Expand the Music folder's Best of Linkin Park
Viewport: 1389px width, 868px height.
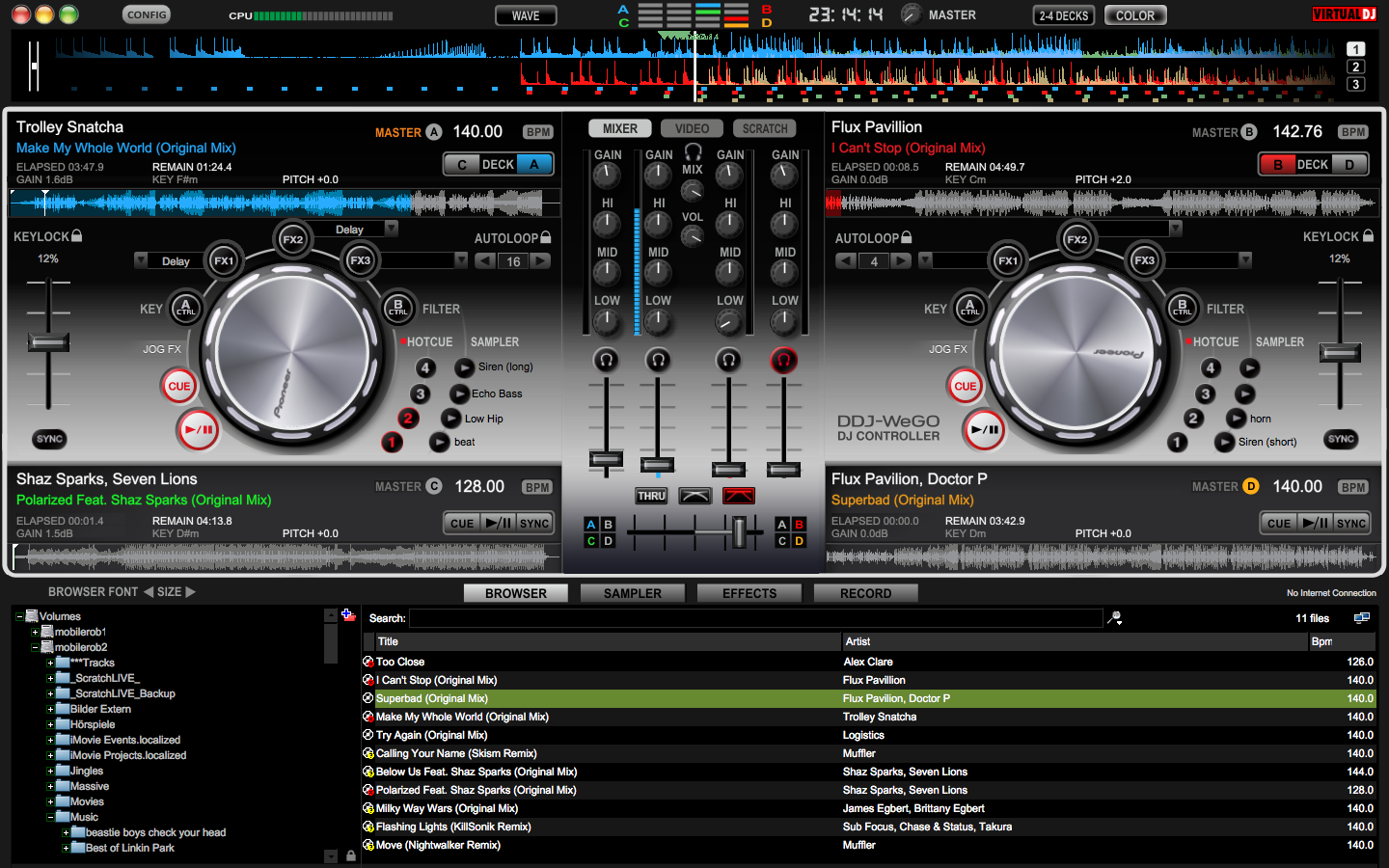pyautogui.click(x=66, y=849)
